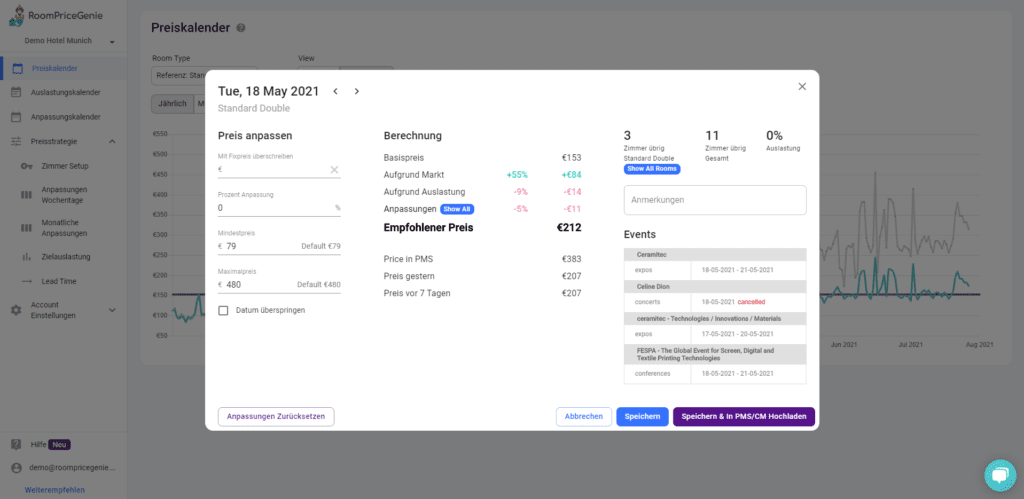Collapse the Preisstrategie menu section
Screen dimensions: 1024x499
click(x=111, y=142)
